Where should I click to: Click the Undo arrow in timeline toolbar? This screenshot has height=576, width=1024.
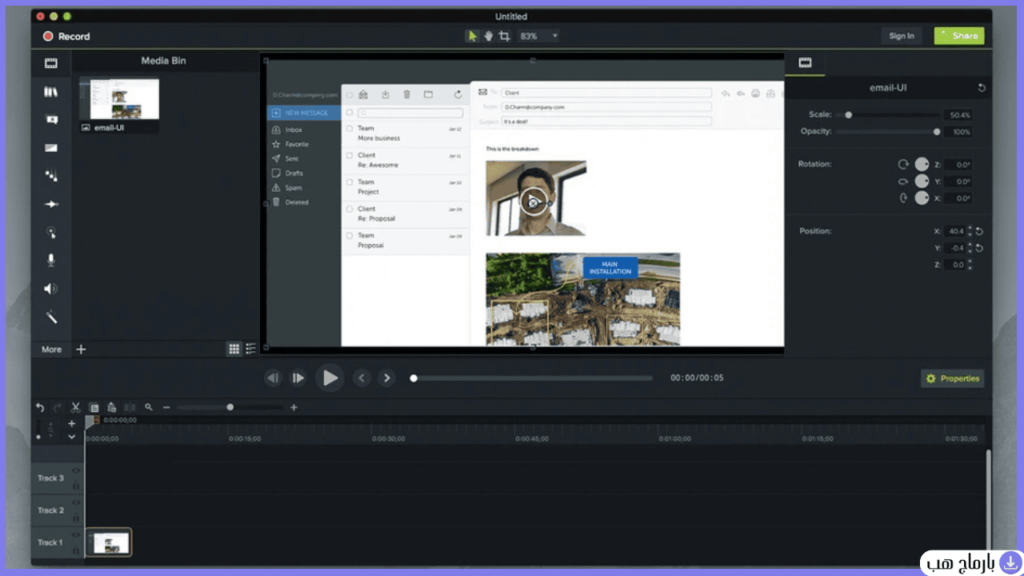click(x=40, y=408)
